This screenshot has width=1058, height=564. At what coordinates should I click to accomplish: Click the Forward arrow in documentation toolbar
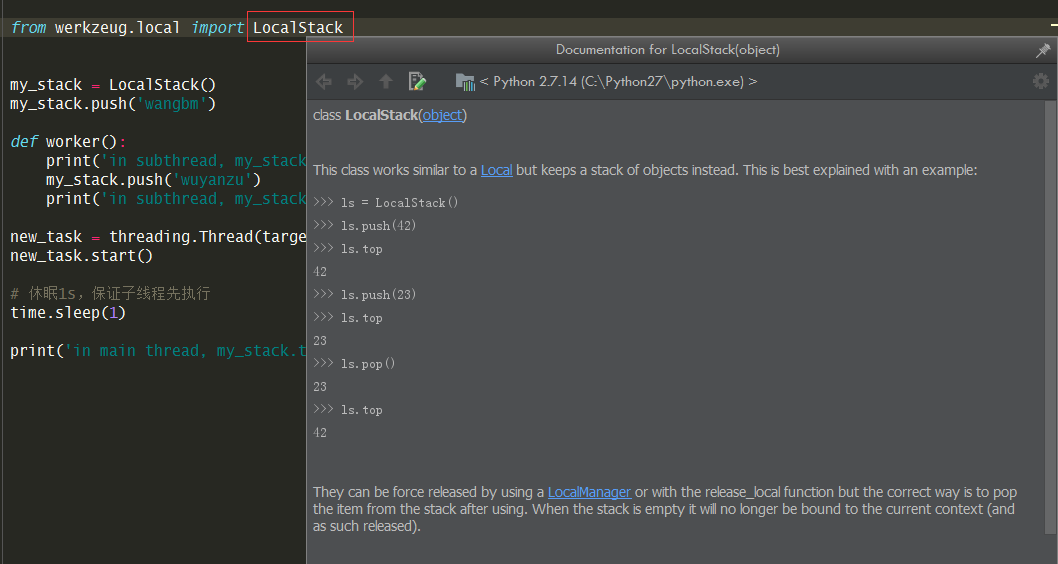355,82
